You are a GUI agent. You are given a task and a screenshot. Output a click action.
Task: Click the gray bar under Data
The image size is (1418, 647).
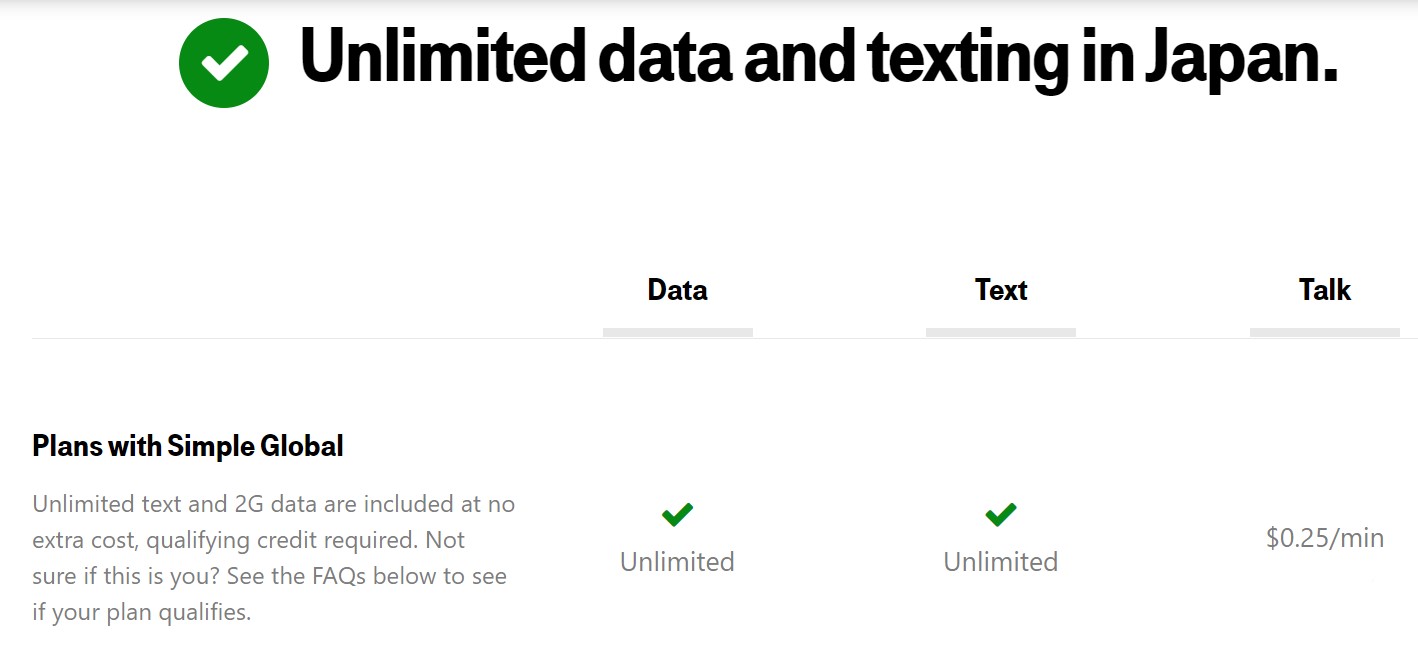pyautogui.click(x=678, y=332)
